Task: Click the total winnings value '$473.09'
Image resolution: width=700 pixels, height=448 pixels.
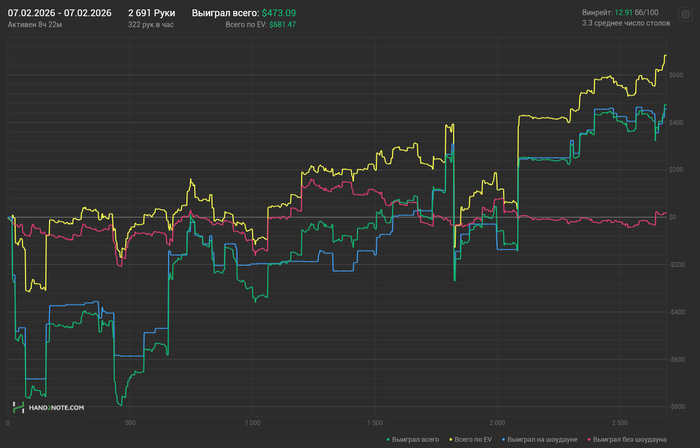Action: [279, 13]
